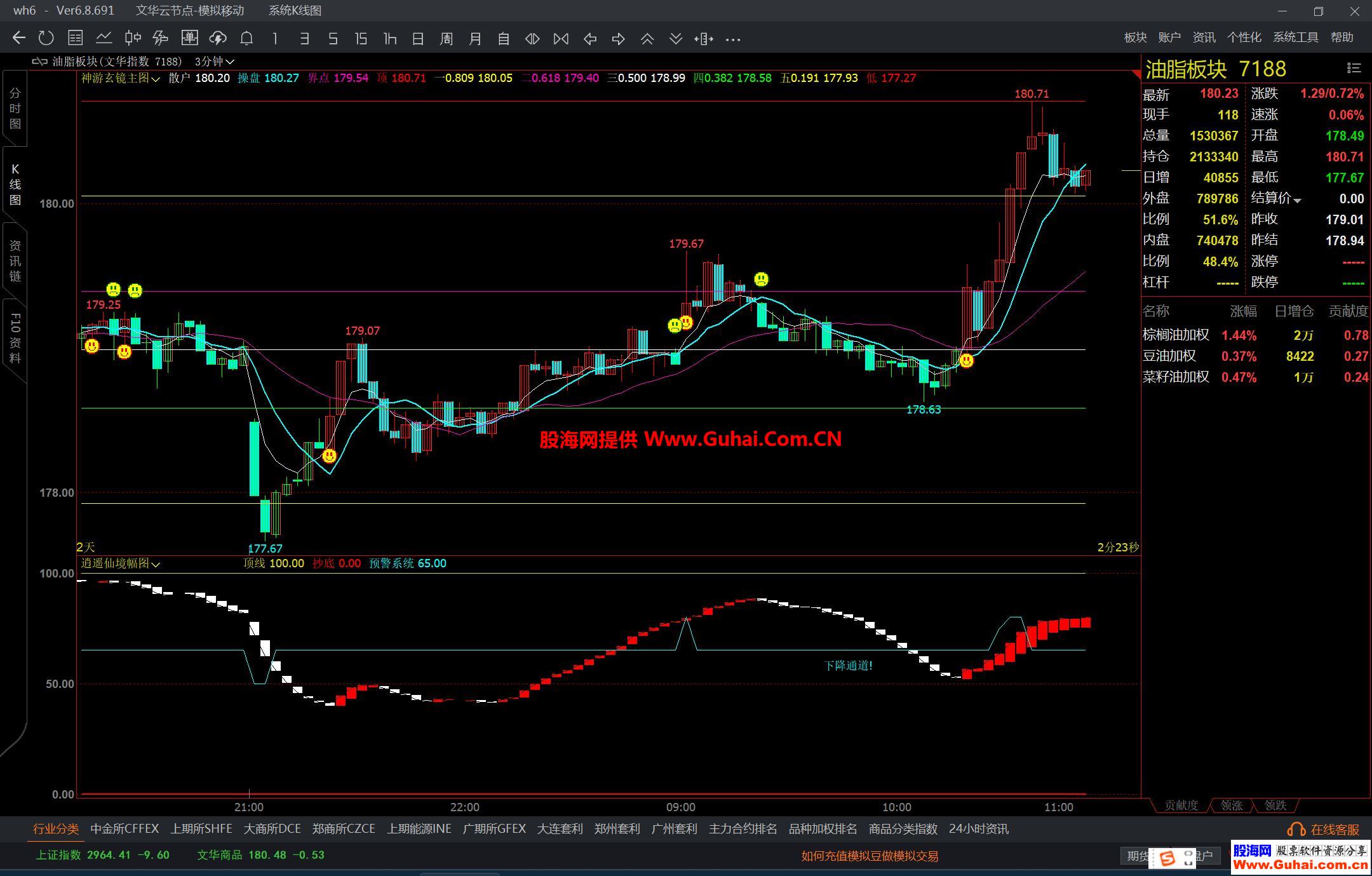Switch to the time-sharing line chart icon
1372x876 pixels.
104,38
